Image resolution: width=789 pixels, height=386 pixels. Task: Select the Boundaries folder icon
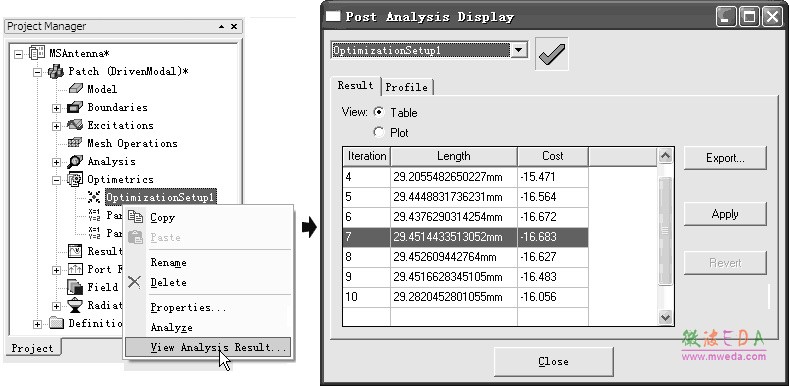point(75,107)
